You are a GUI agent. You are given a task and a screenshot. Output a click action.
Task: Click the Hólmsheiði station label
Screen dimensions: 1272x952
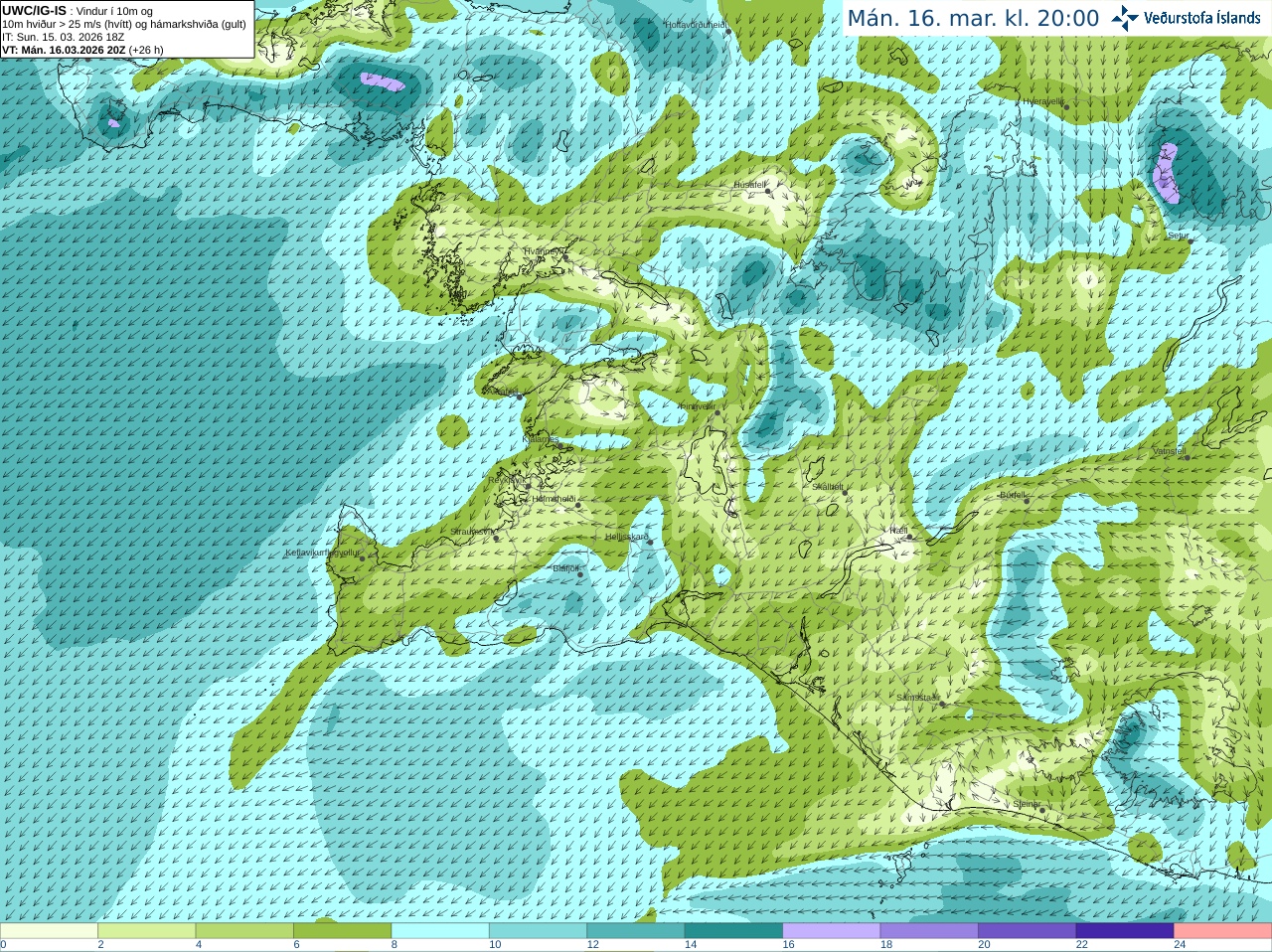point(554,499)
